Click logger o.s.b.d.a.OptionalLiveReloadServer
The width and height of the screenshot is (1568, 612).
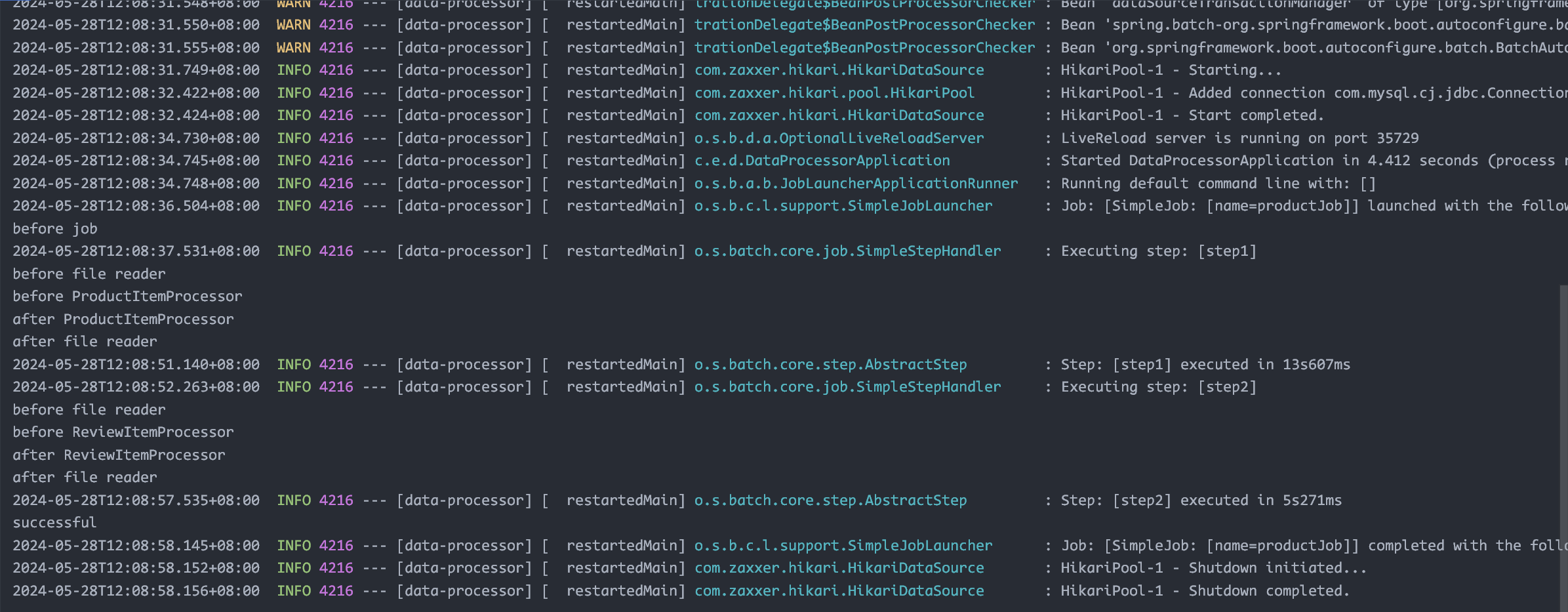tap(839, 138)
